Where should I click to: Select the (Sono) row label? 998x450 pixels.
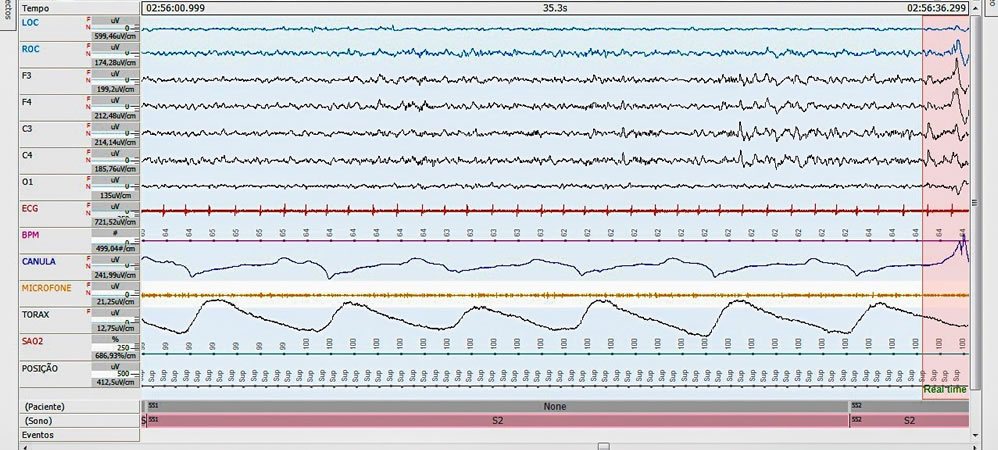(x=40, y=421)
